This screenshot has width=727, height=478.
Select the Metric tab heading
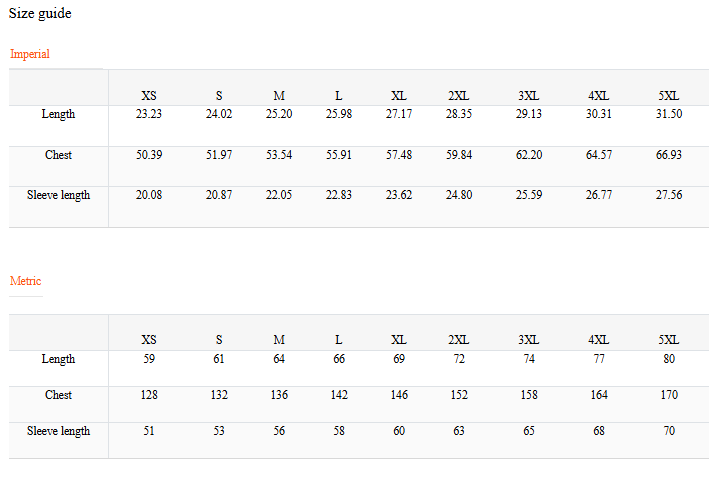coord(26,281)
